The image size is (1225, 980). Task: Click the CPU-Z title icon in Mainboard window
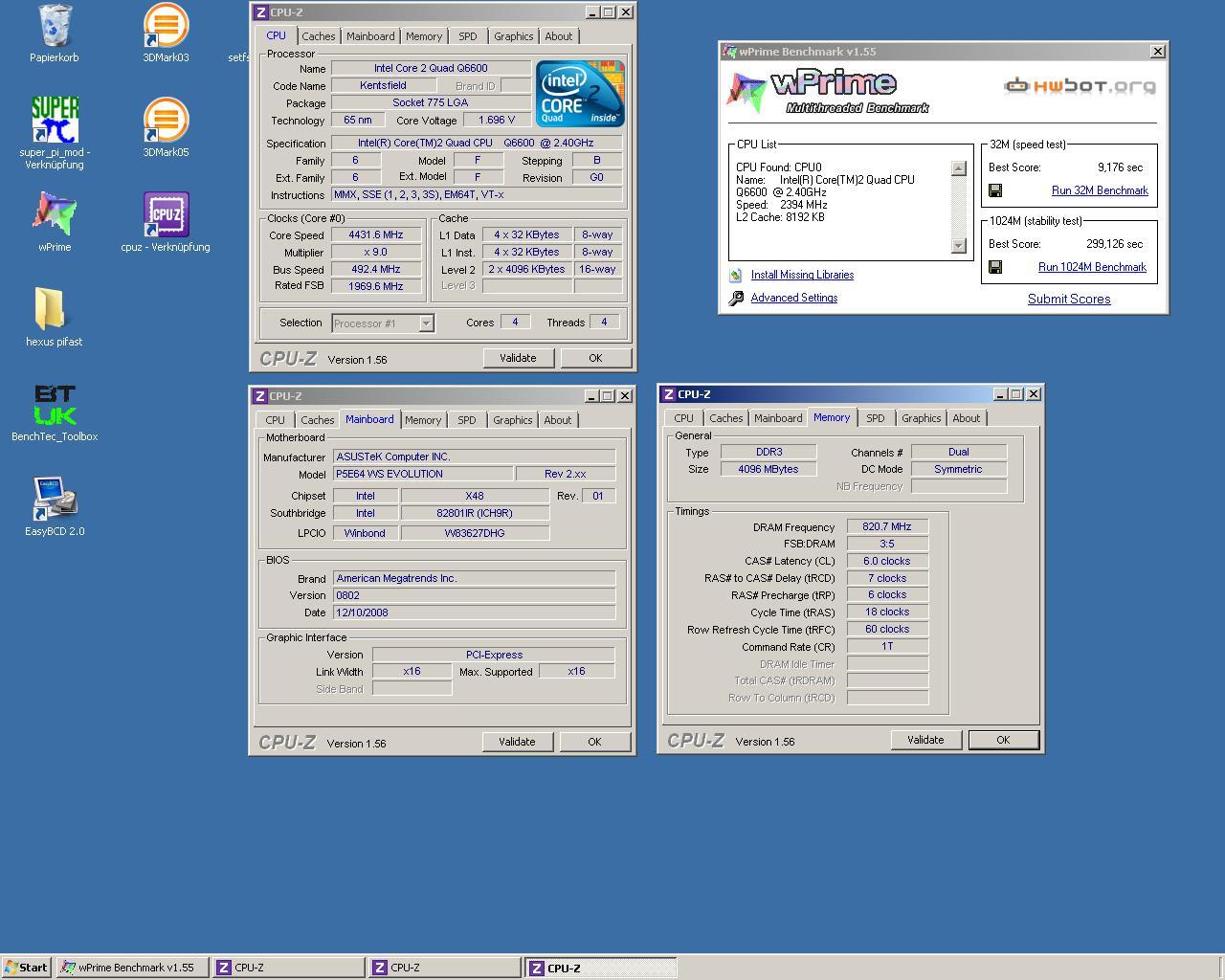(x=259, y=396)
